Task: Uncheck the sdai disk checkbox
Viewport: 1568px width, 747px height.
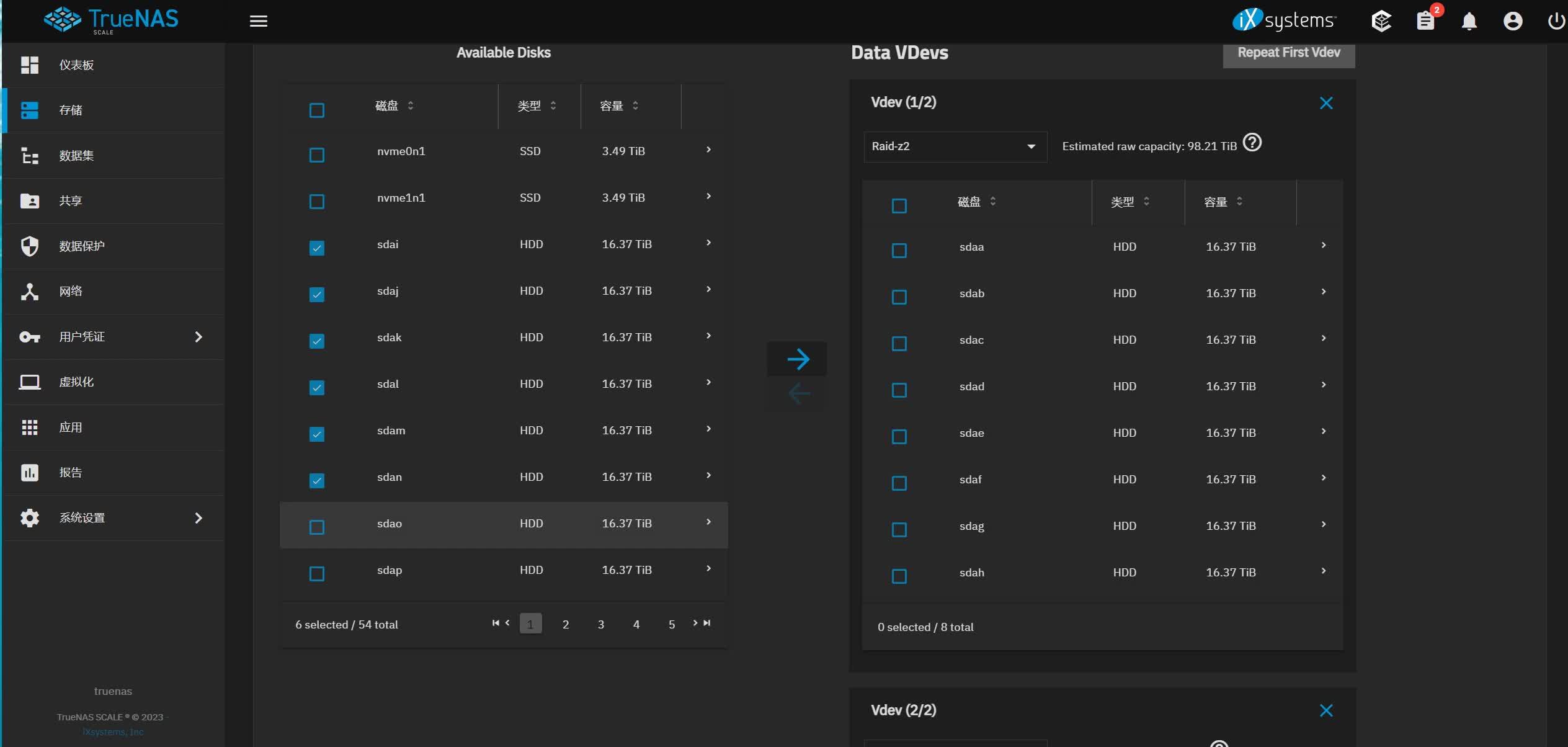Action: (x=316, y=248)
